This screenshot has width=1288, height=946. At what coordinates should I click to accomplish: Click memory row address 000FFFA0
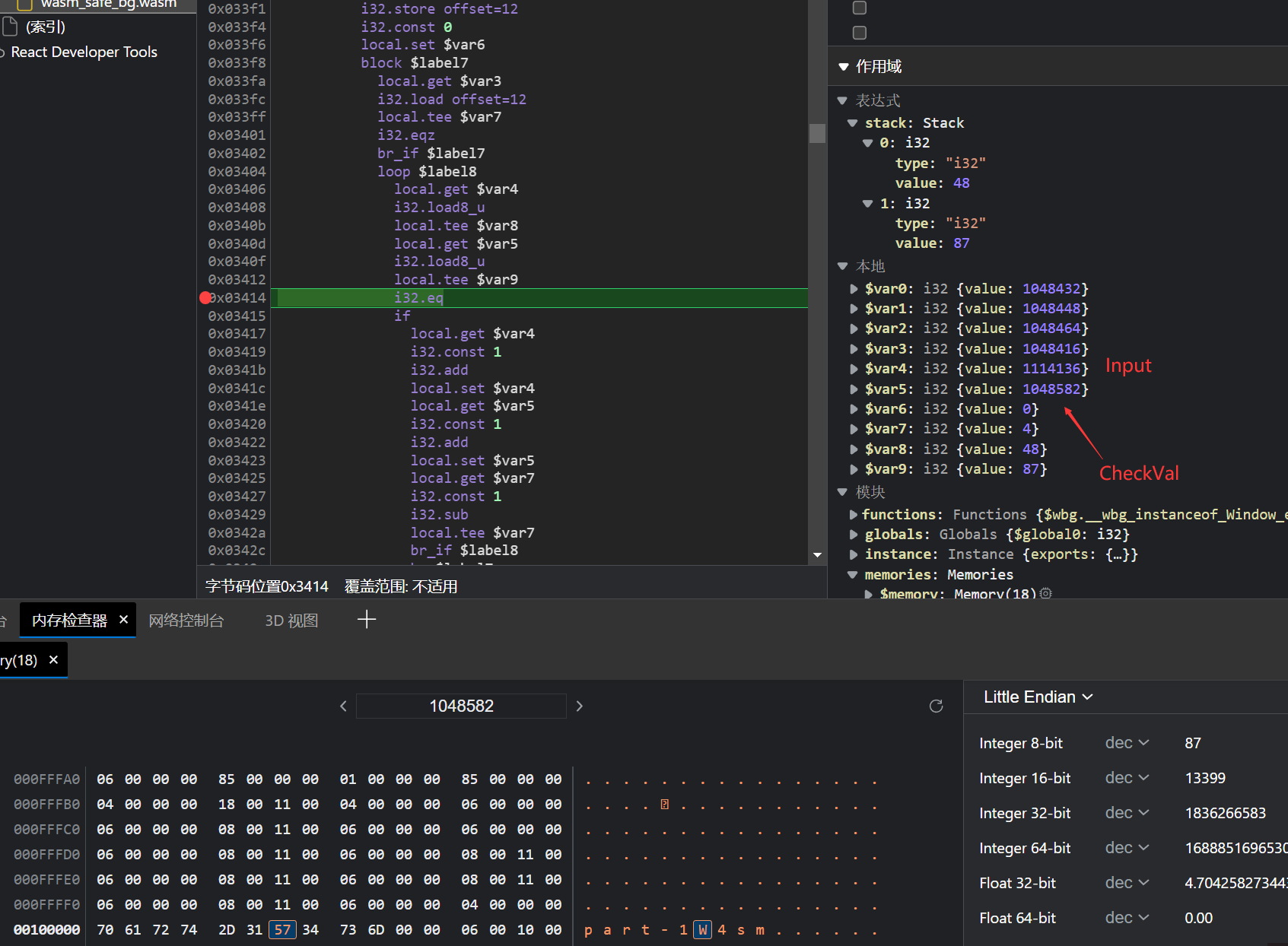[46, 779]
